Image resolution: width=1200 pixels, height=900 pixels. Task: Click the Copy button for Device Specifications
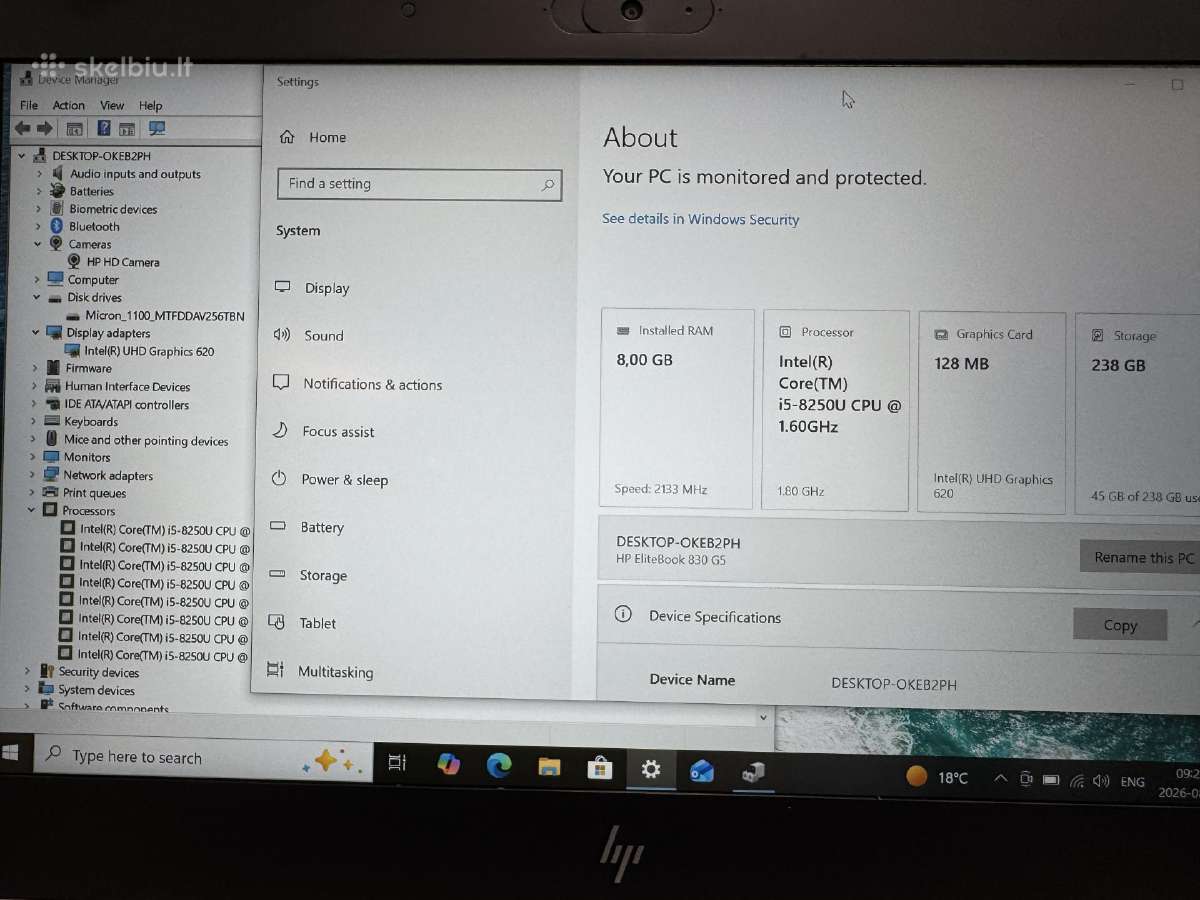click(x=1120, y=625)
